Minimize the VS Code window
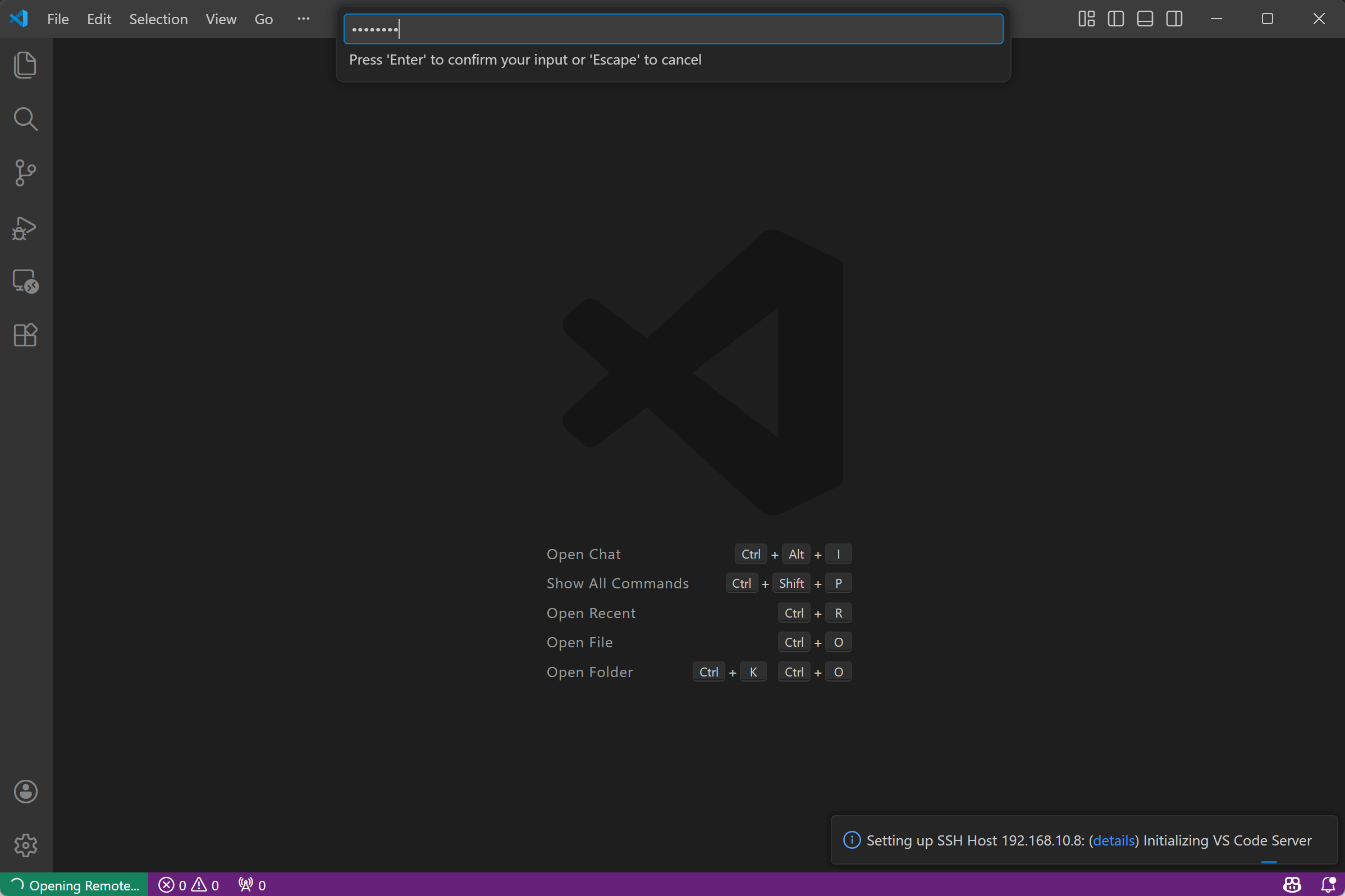This screenshot has width=1345, height=896. (x=1216, y=19)
